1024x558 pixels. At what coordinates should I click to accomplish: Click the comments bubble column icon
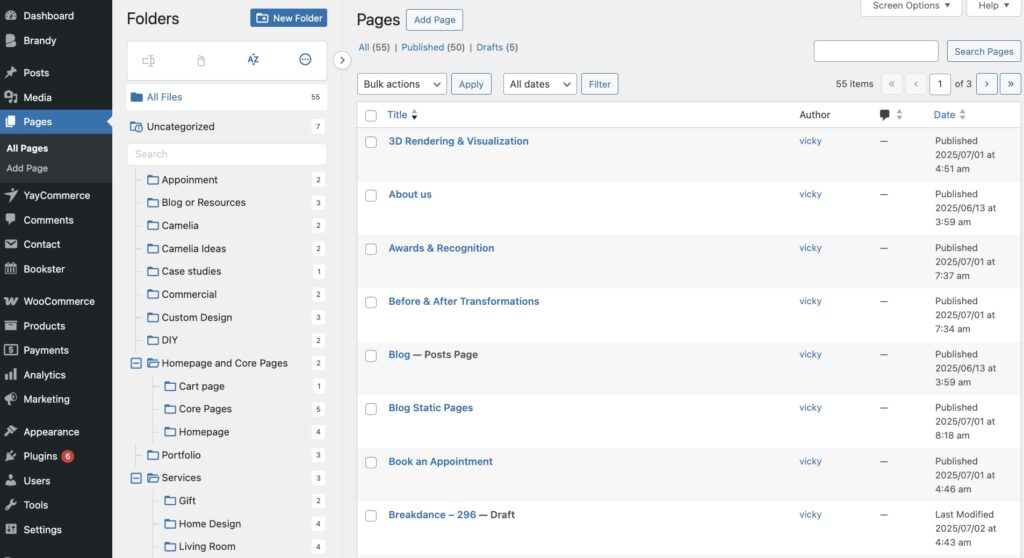tap(884, 115)
